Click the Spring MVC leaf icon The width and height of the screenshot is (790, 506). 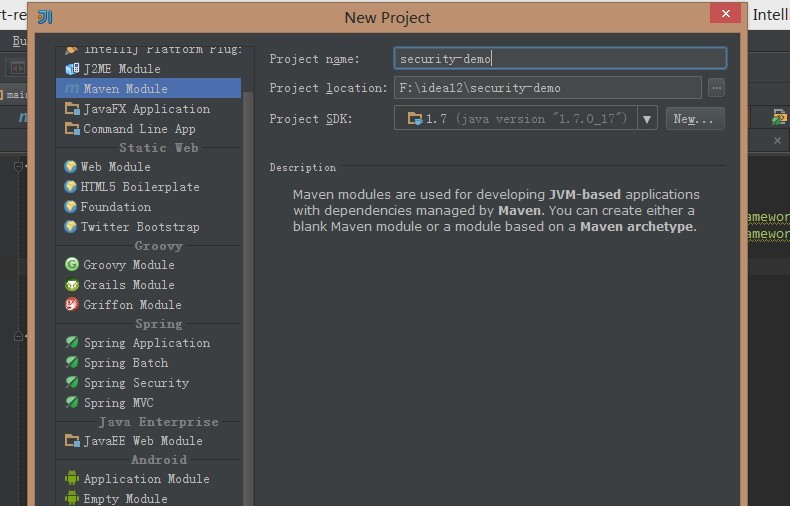pyautogui.click(x=72, y=403)
